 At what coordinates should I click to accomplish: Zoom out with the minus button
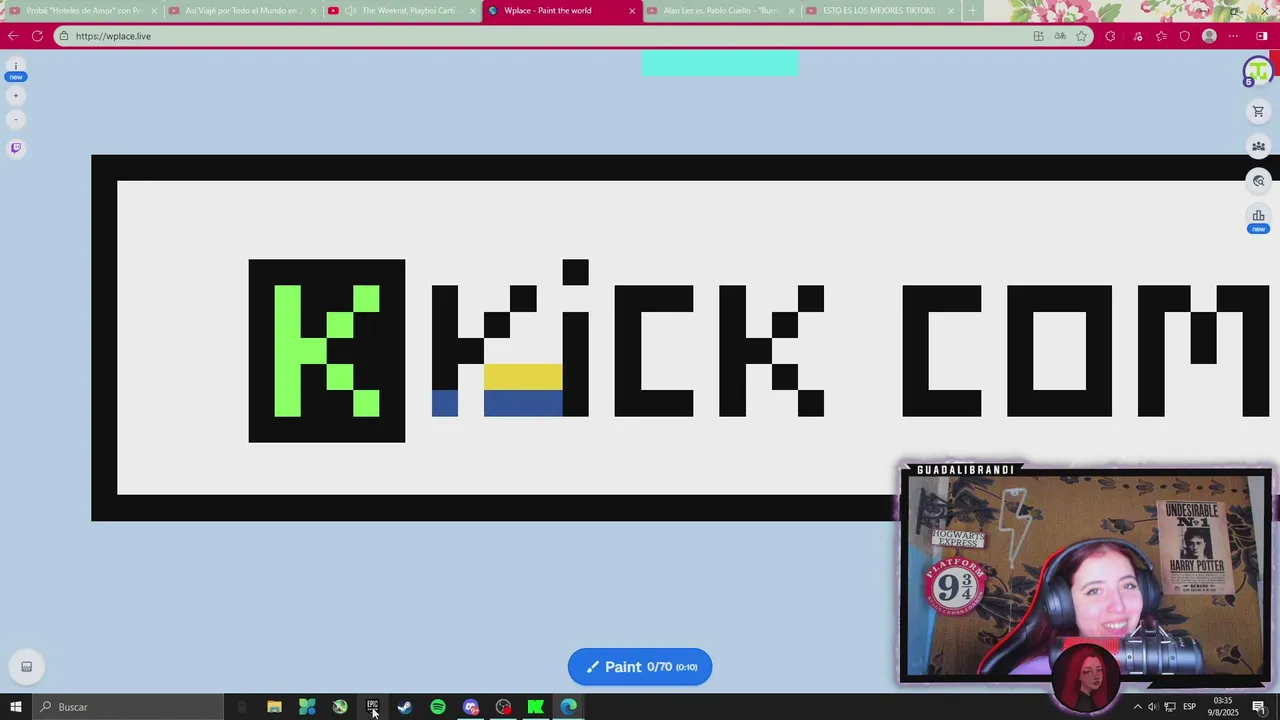click(16, 120)
